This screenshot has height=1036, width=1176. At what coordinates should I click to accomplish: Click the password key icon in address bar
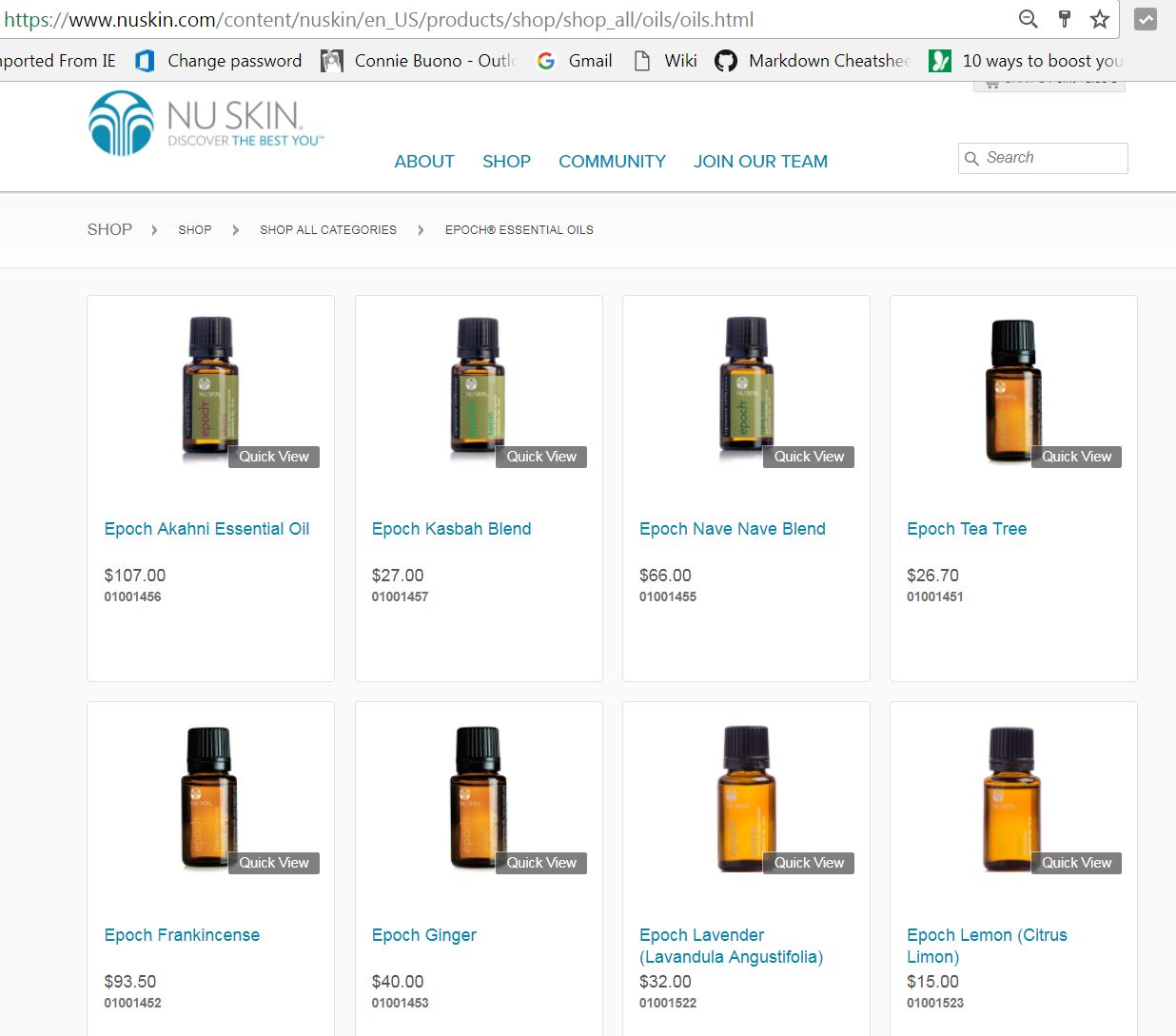(x=1065, y=19)
